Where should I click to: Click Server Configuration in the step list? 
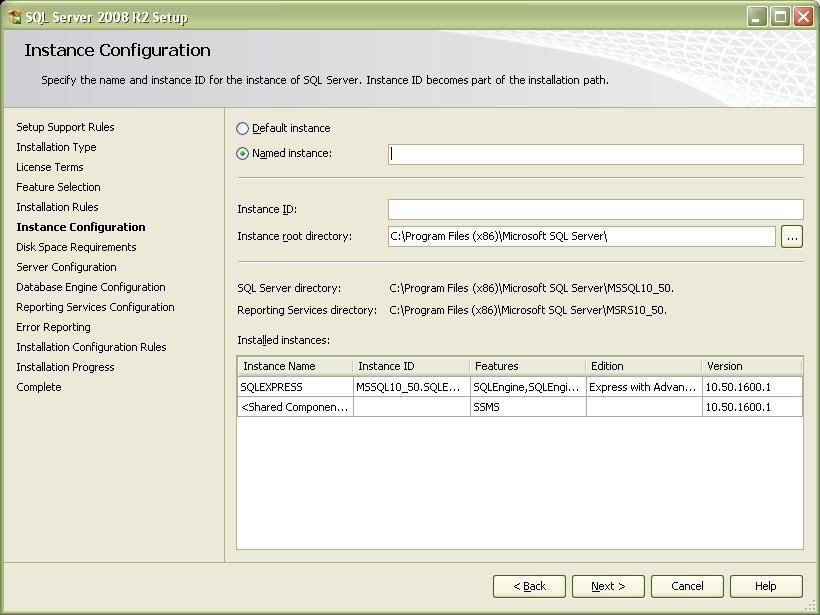pos(66,267)
